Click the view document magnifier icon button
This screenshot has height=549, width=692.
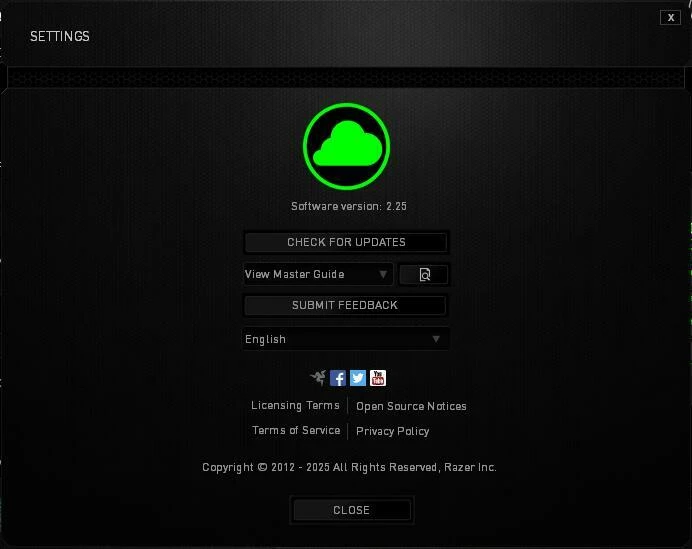tap(424, 274)
